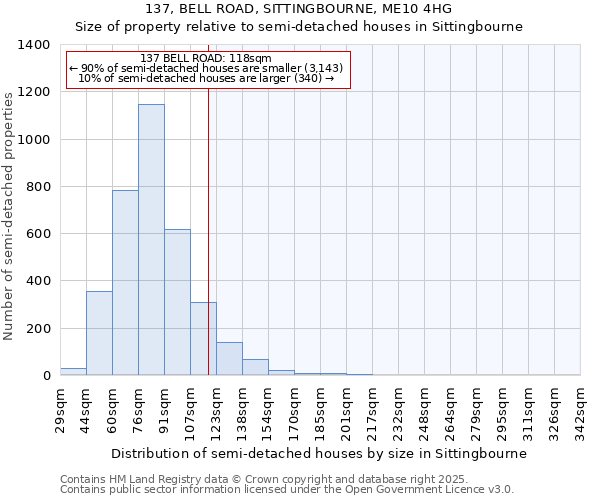
Task: Click the 342sqm tick label on x-axis
Action: point(581,410)
